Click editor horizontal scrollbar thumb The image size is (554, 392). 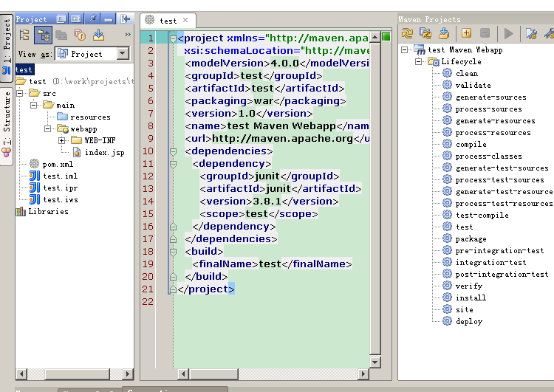coord(214,374)
